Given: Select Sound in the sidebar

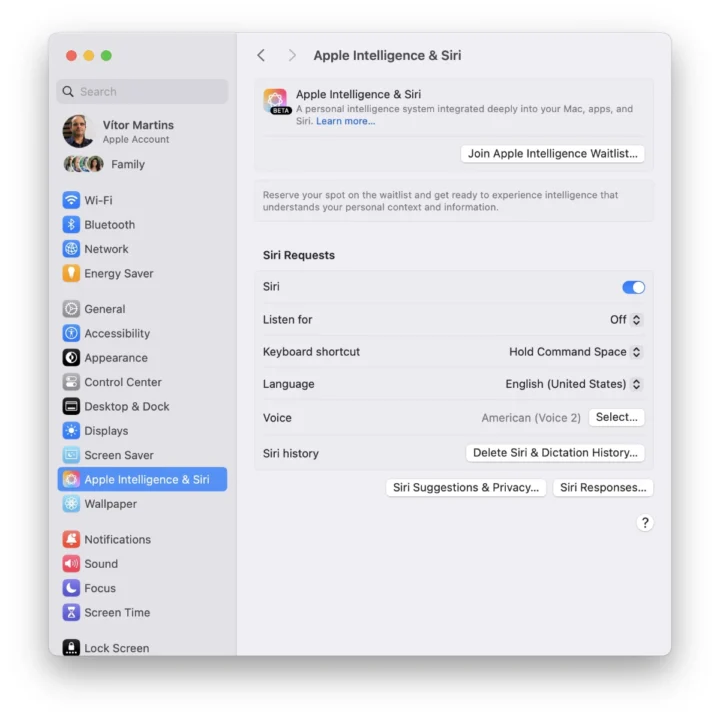Looking at the screenshot, I should click(x=142, y=563).
